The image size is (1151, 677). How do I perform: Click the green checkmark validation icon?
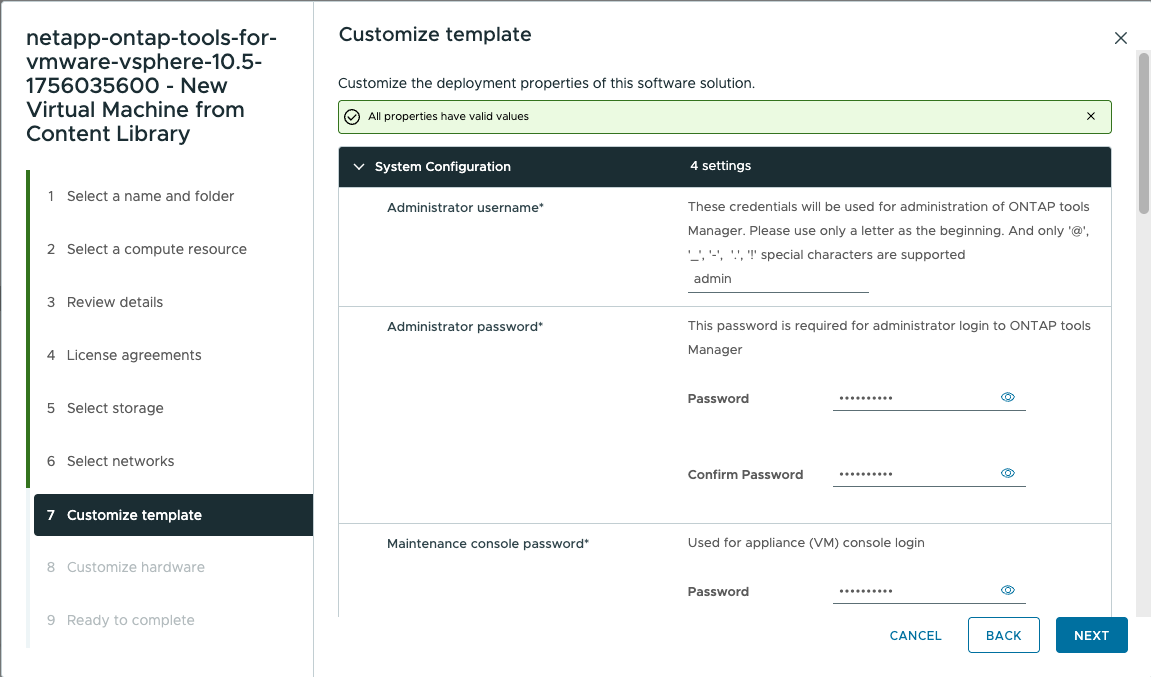click(352, 116)
